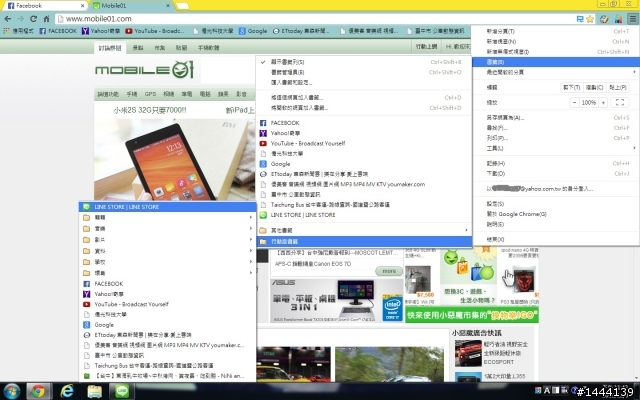Expand the Tools (L) submenu in Chrome menu
Image resolution: width=640 pixels, height=400 pixels.
point(556,148)
